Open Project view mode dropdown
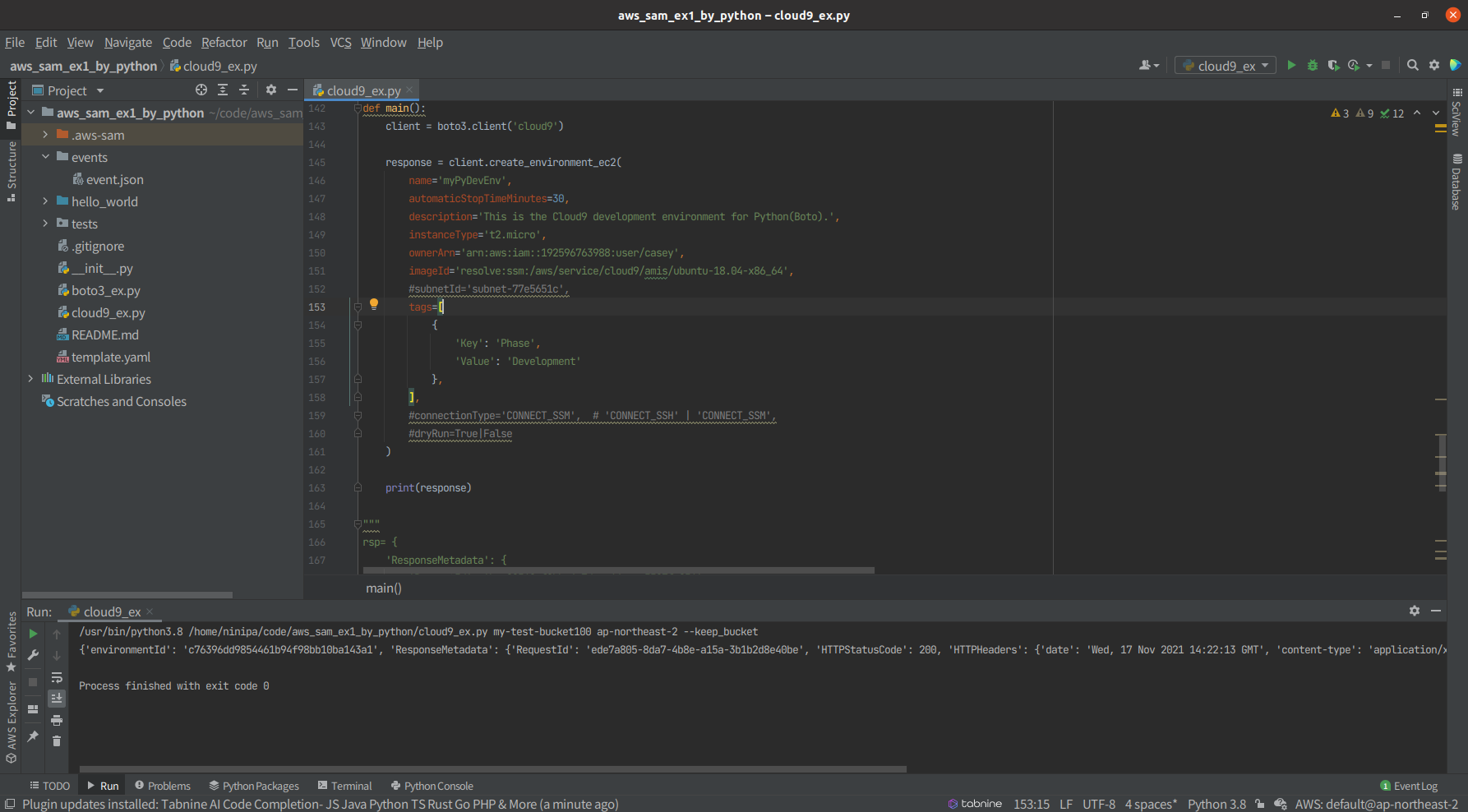Viewport: 1468px width, 812px height. tap(68, 90)
